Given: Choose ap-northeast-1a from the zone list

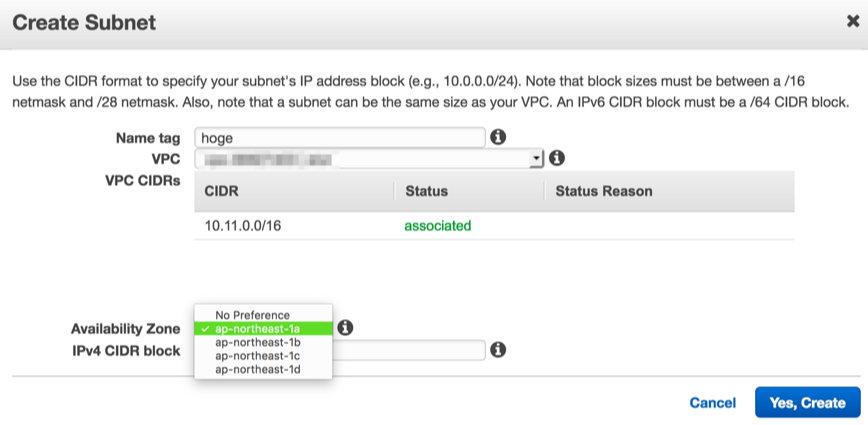Looking at the screenshot, I should (263, 329).
